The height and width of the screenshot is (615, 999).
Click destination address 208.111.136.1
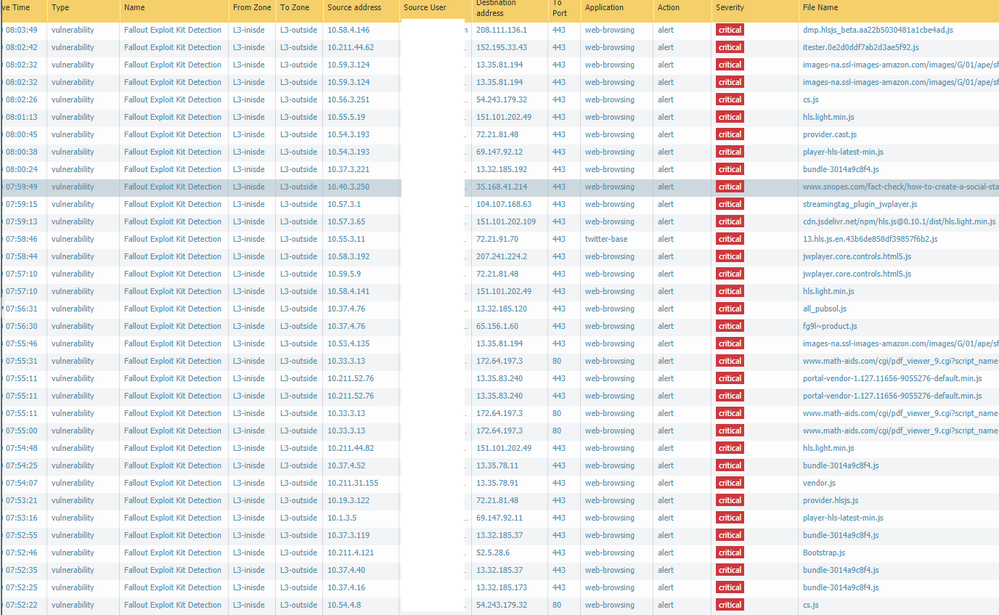pyautogui.click(x=501, y=30)
